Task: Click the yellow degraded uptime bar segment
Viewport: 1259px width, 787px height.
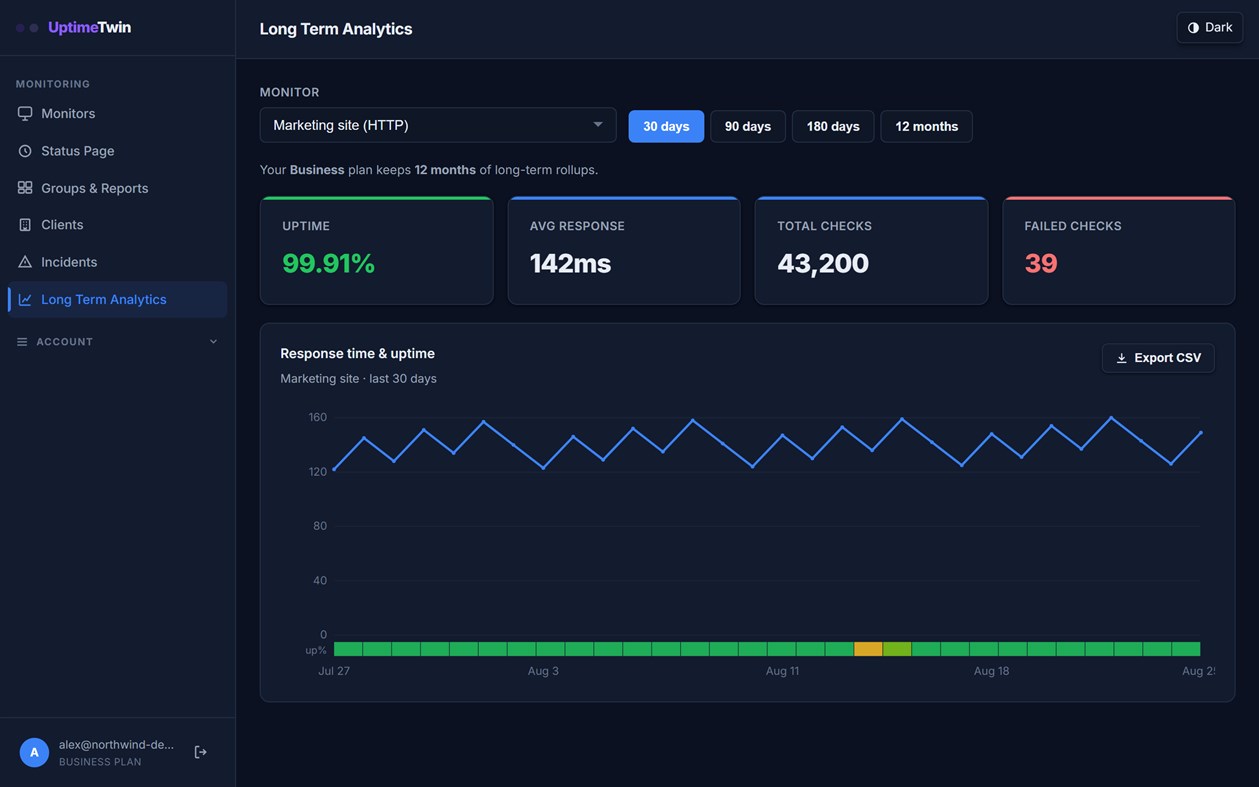Action: point(868,649)
